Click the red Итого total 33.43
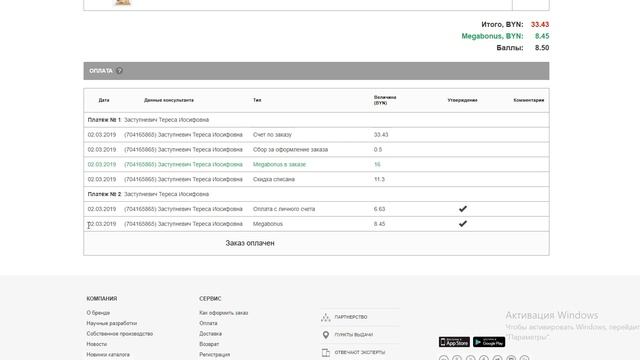 tap(540, 24)
